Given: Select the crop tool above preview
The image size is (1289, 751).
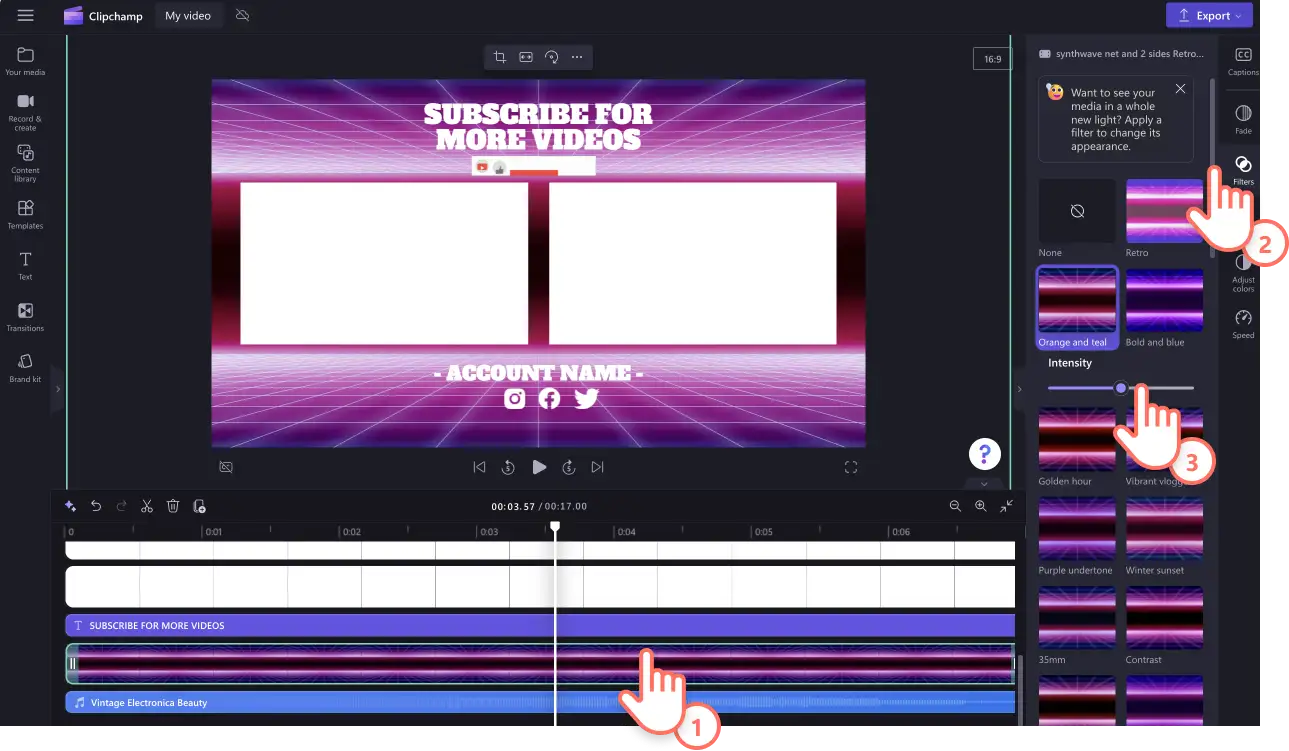Looking at the screenshot, I should 500,57.
